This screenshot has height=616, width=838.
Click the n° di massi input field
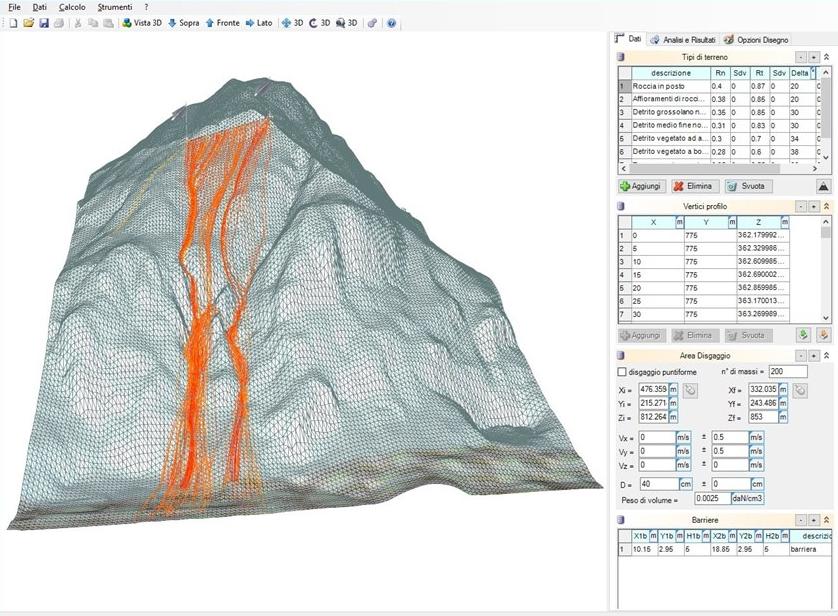tap(787, 372)
